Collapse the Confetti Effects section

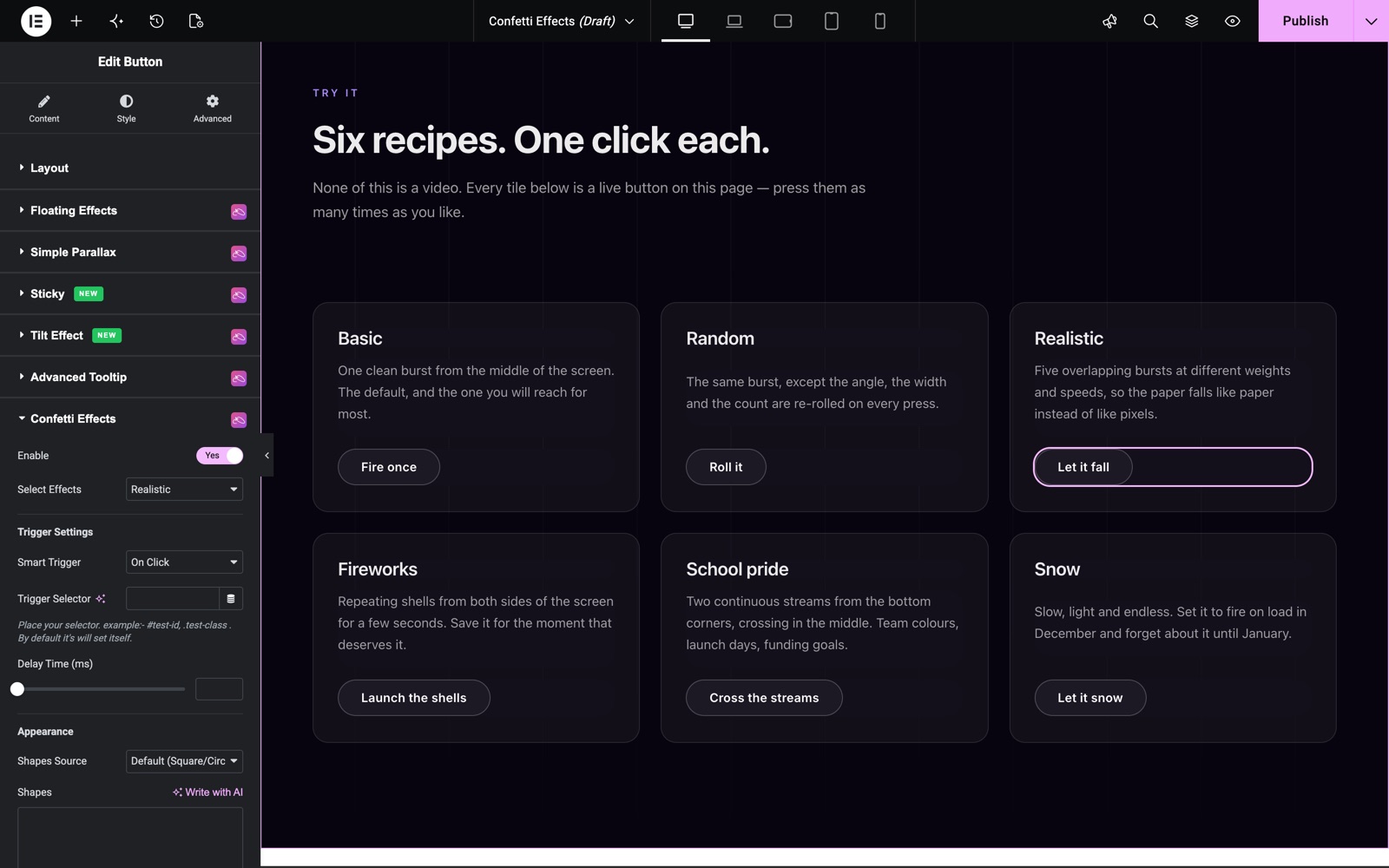(x=130, y=419)
